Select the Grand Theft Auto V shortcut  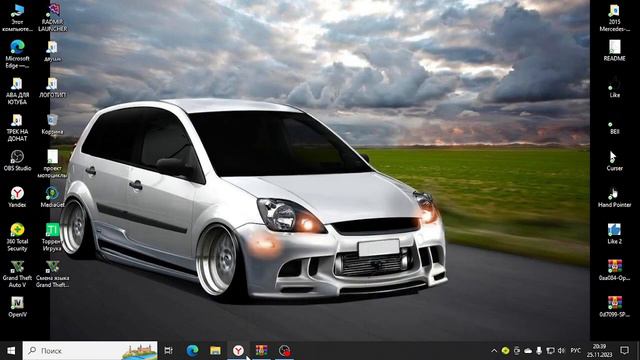pyautogui.click(x=17, y=273)
